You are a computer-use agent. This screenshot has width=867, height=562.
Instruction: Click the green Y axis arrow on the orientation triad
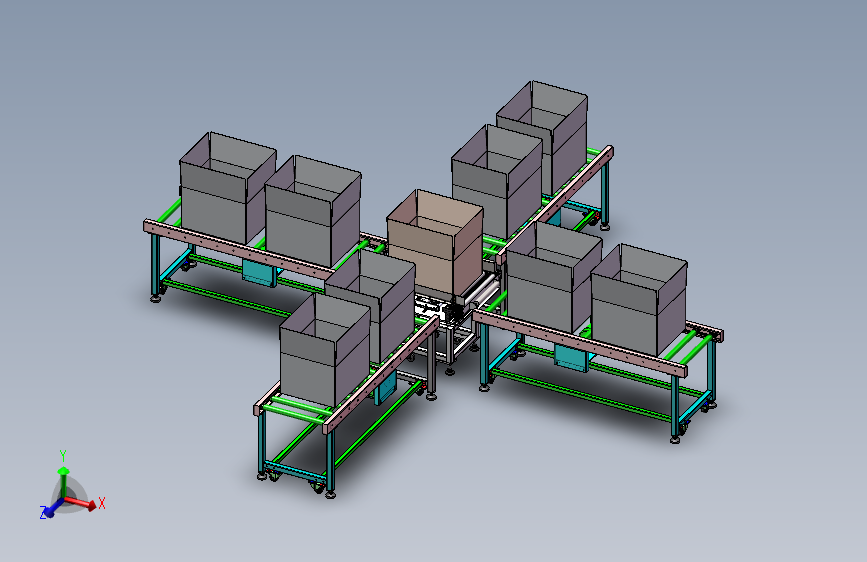[64, 481]
